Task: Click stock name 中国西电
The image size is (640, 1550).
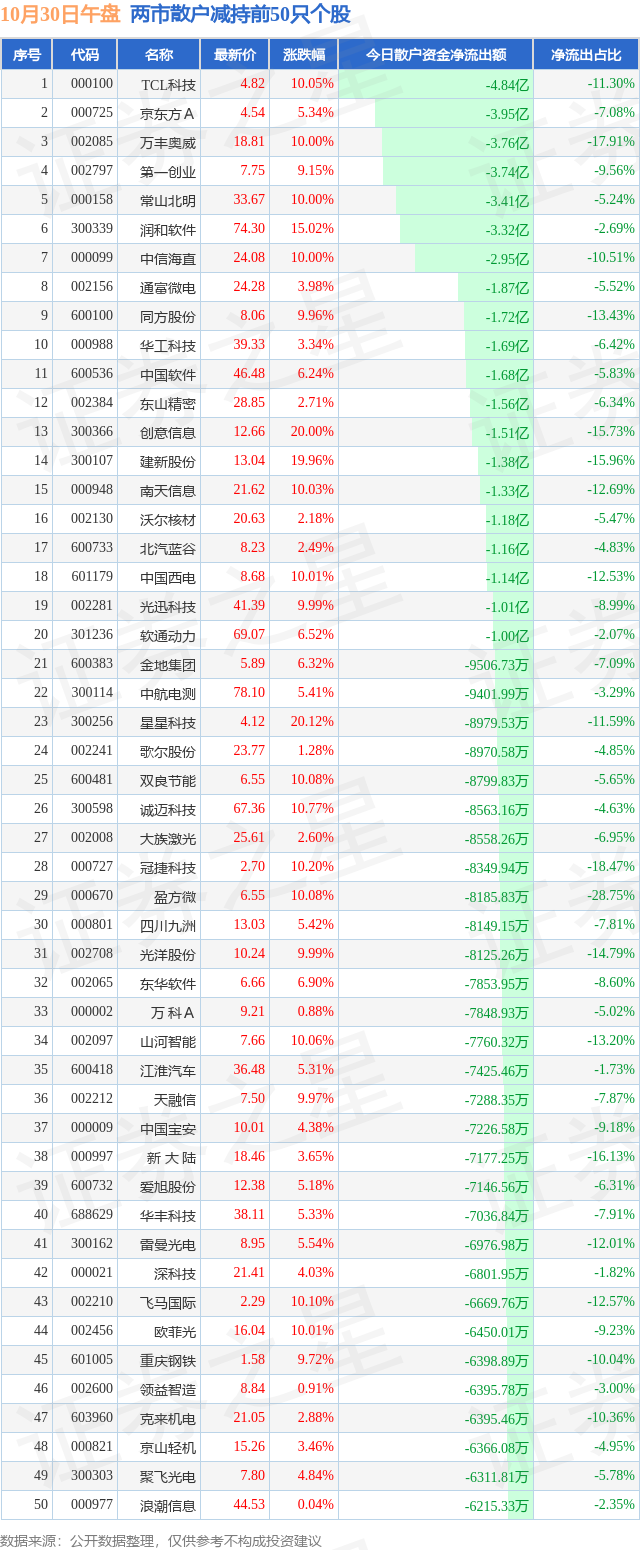Action: 168,577
